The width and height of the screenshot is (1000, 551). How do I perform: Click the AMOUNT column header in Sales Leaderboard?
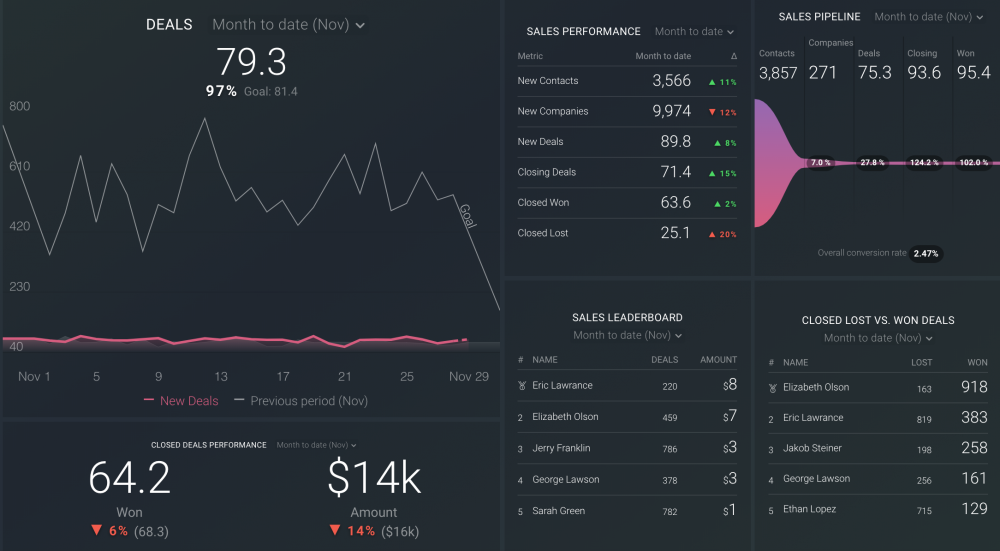[718, 360]
